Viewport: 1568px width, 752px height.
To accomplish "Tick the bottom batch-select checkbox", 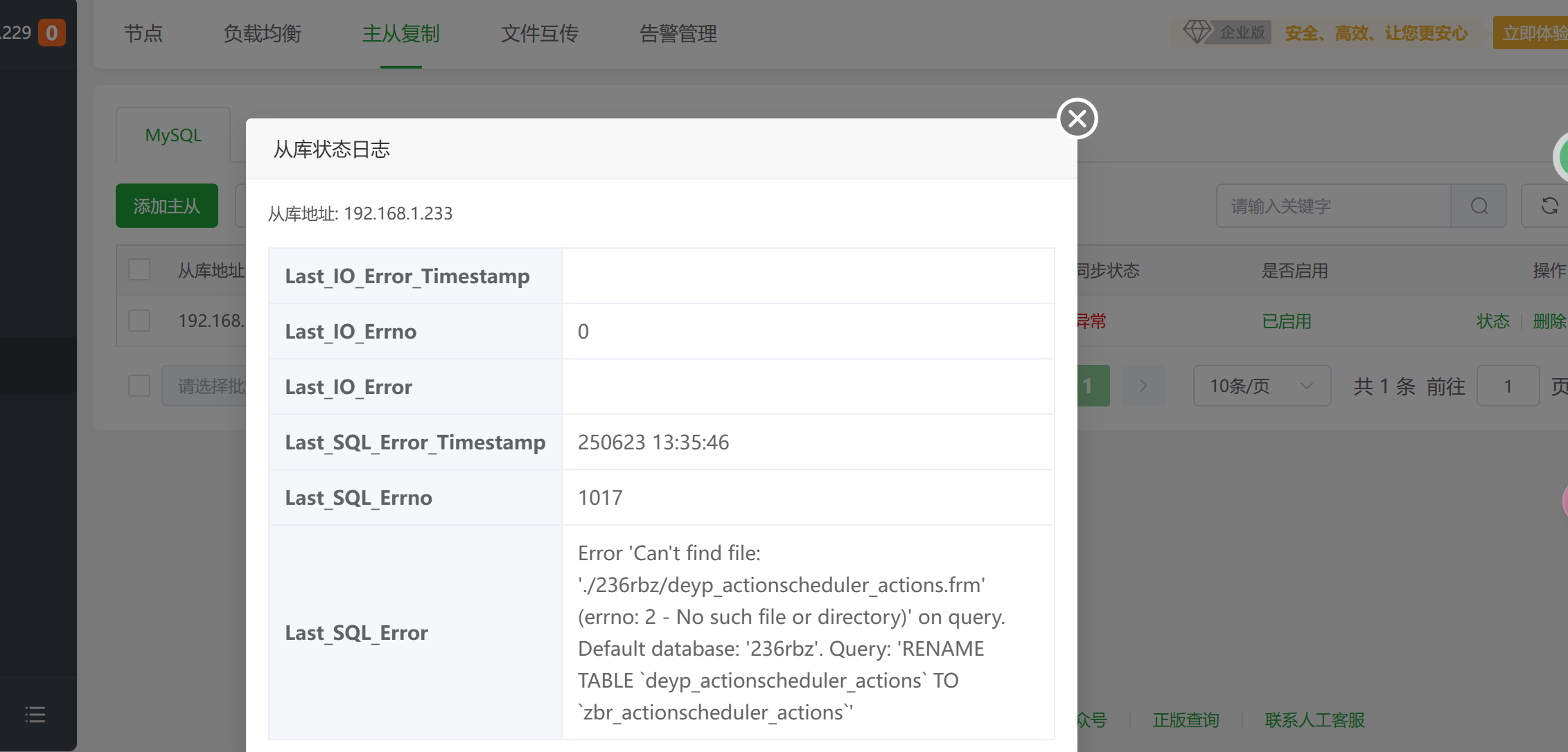I will pos(139,386).
